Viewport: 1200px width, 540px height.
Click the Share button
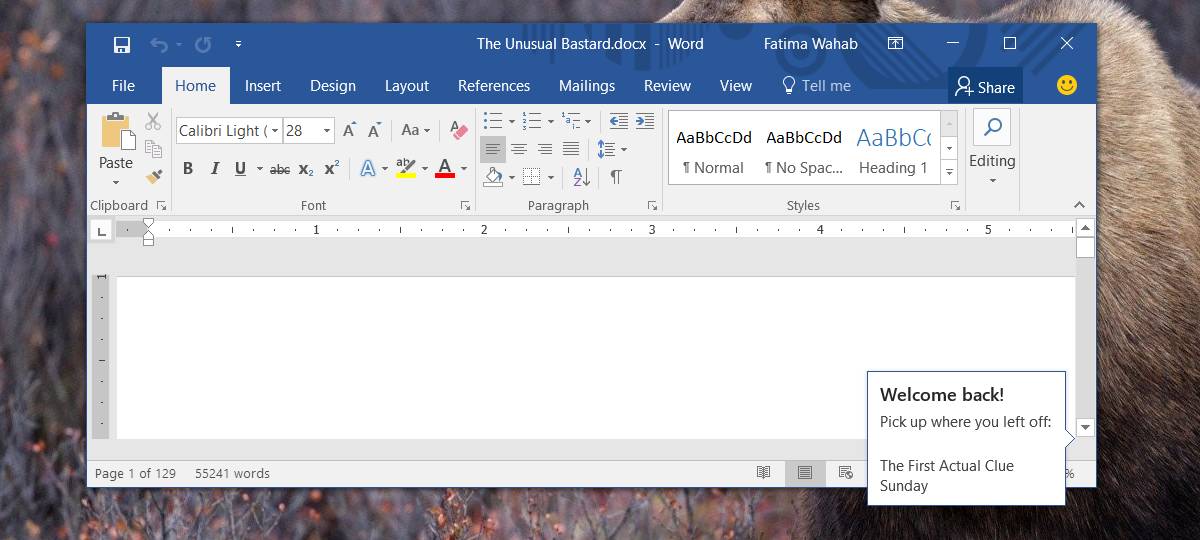[985, 87]
